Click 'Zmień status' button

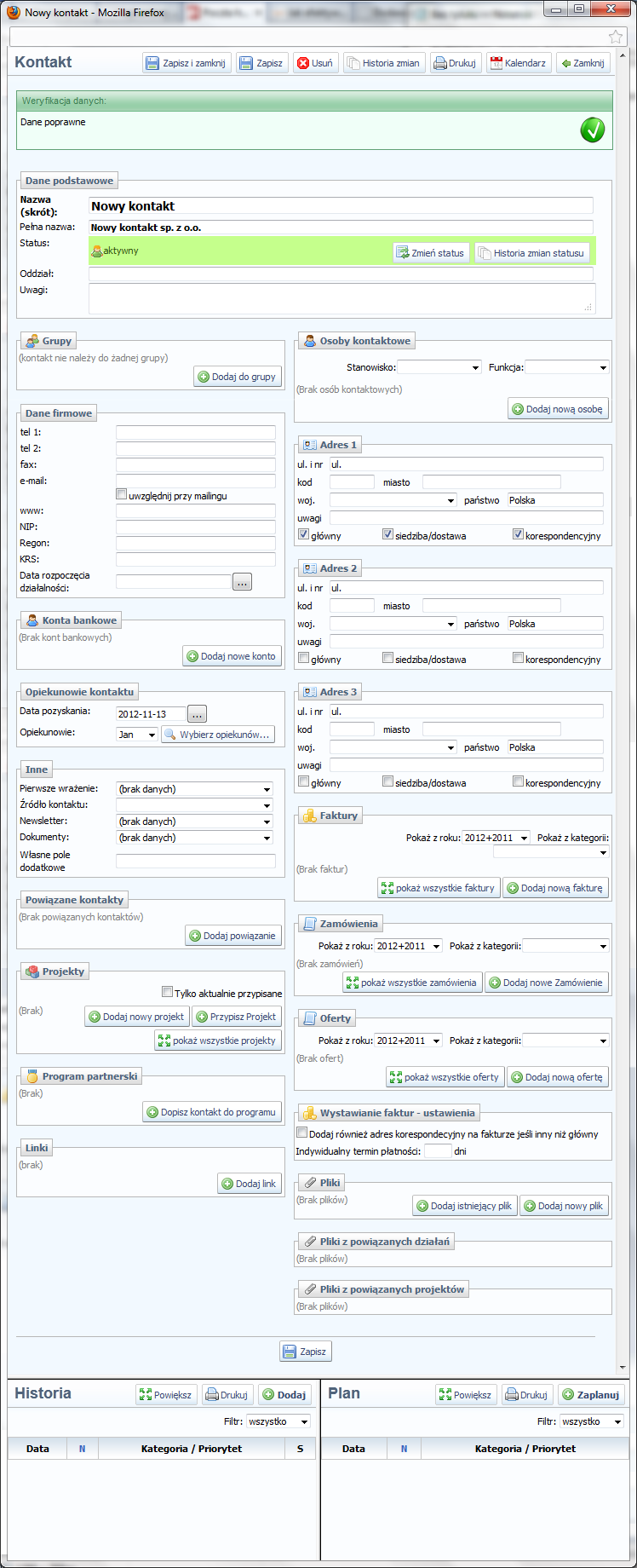click(x=430, y=253)
